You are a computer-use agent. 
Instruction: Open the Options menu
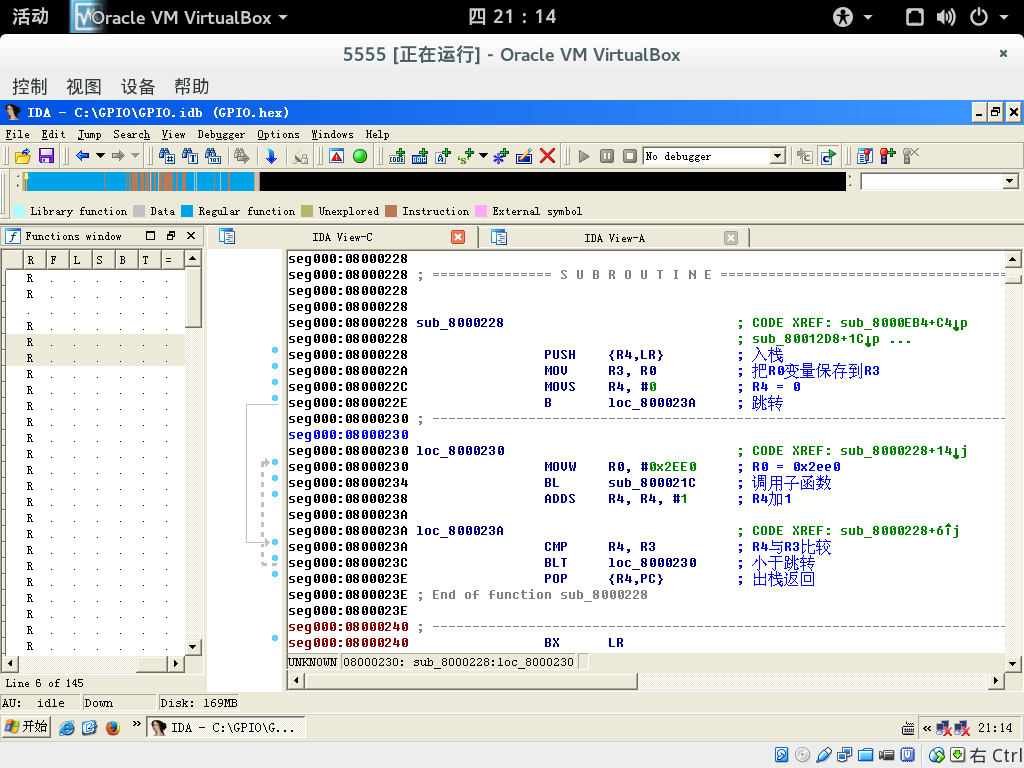(278, 135)
